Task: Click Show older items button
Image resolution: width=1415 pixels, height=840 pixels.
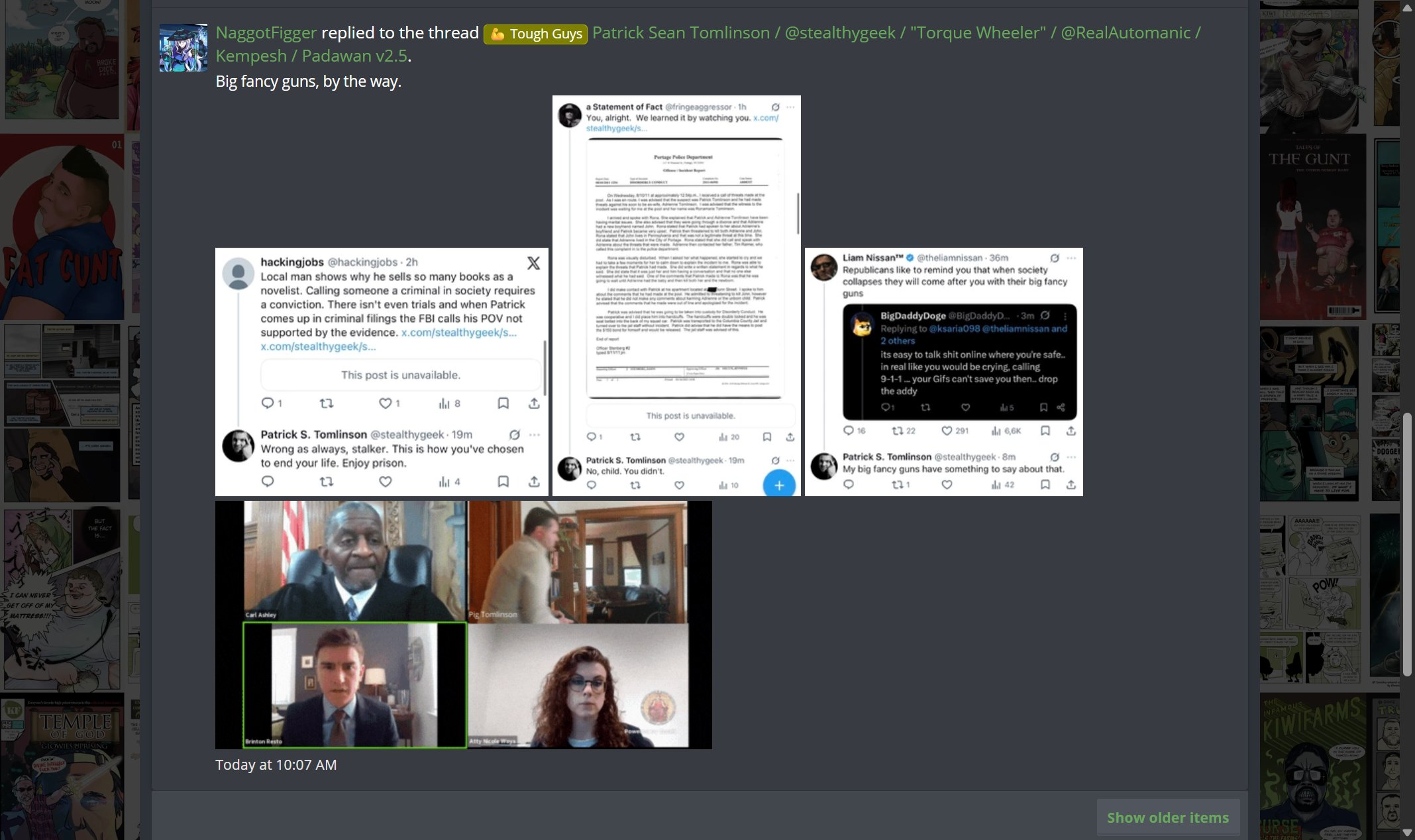Action: 1167,817
